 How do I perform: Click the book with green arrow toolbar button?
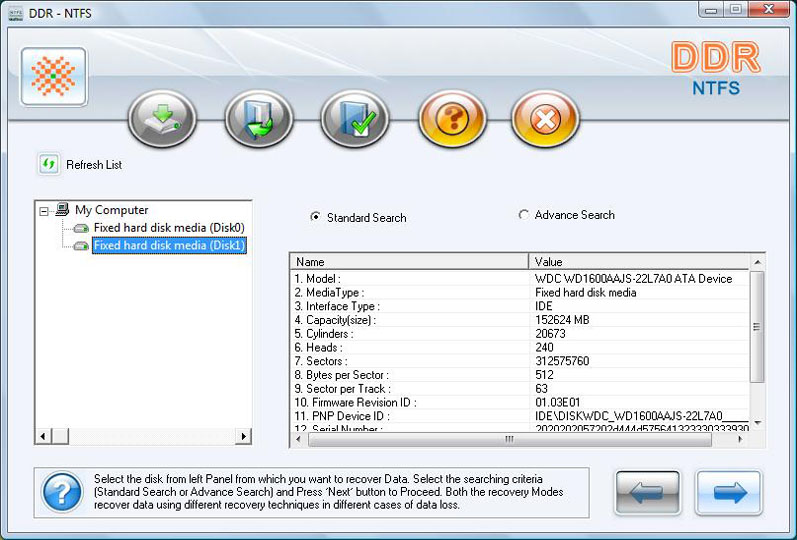tap(259, 119)
